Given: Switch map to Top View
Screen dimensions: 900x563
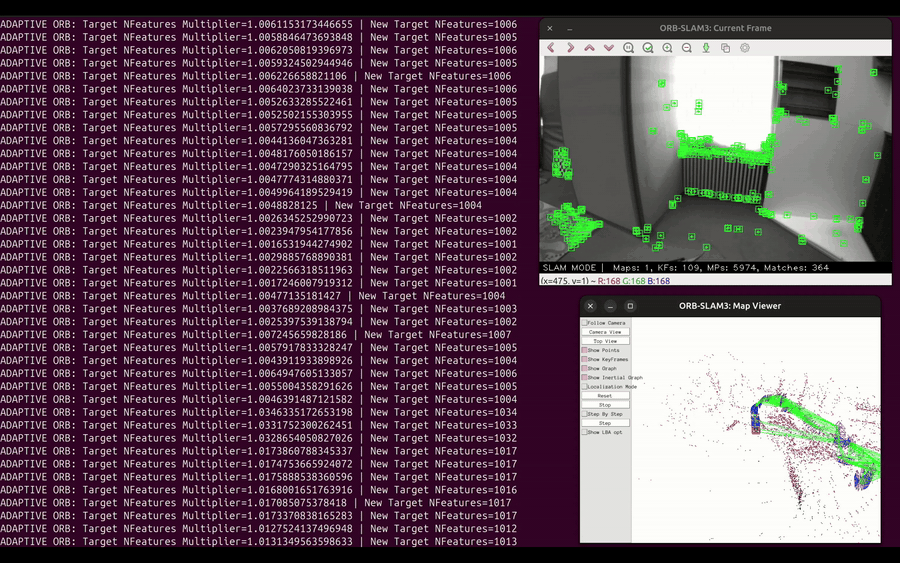Looking at the screenshot, I should [605, 341].
